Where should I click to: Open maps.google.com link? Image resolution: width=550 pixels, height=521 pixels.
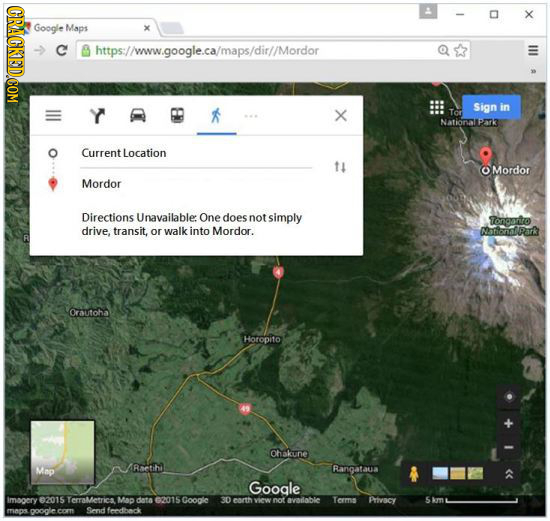[40, 510]
